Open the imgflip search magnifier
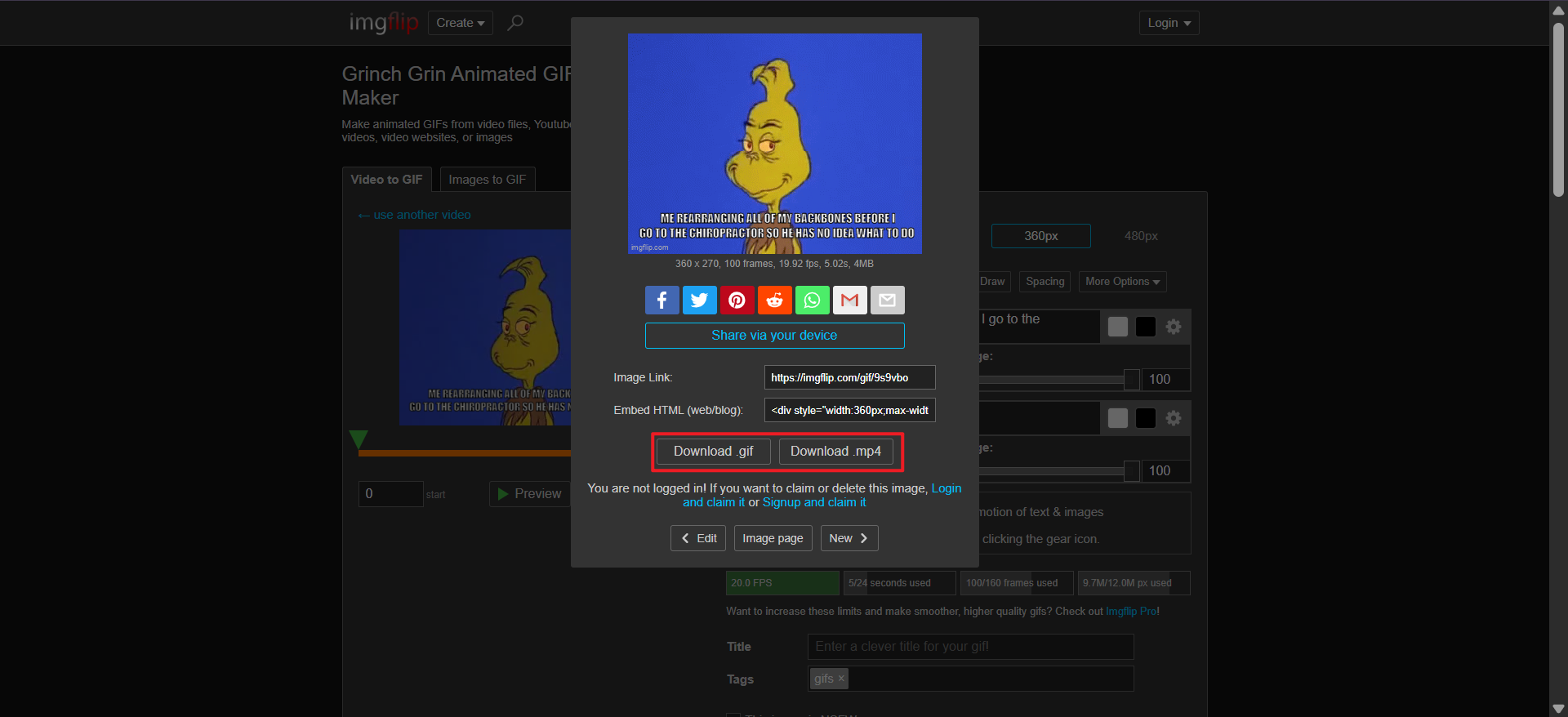The image size is (1568, 717). (x=514, y=23)
